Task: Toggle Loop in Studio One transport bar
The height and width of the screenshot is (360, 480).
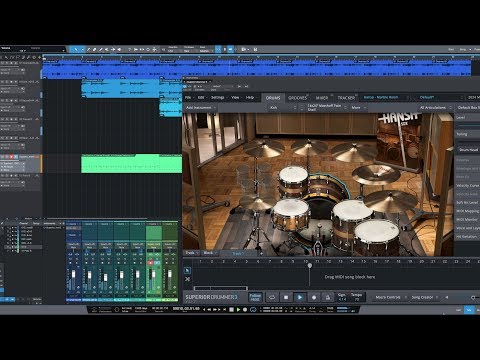Action: [x=253, y=310]
